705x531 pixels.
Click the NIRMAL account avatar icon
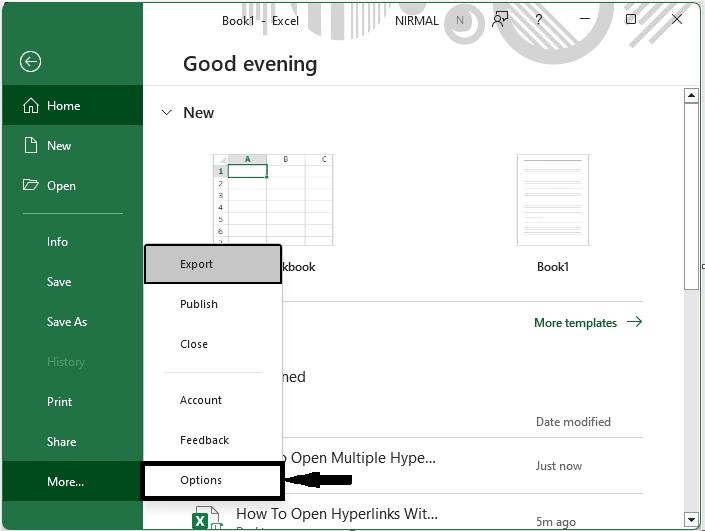tap(460, 20)
